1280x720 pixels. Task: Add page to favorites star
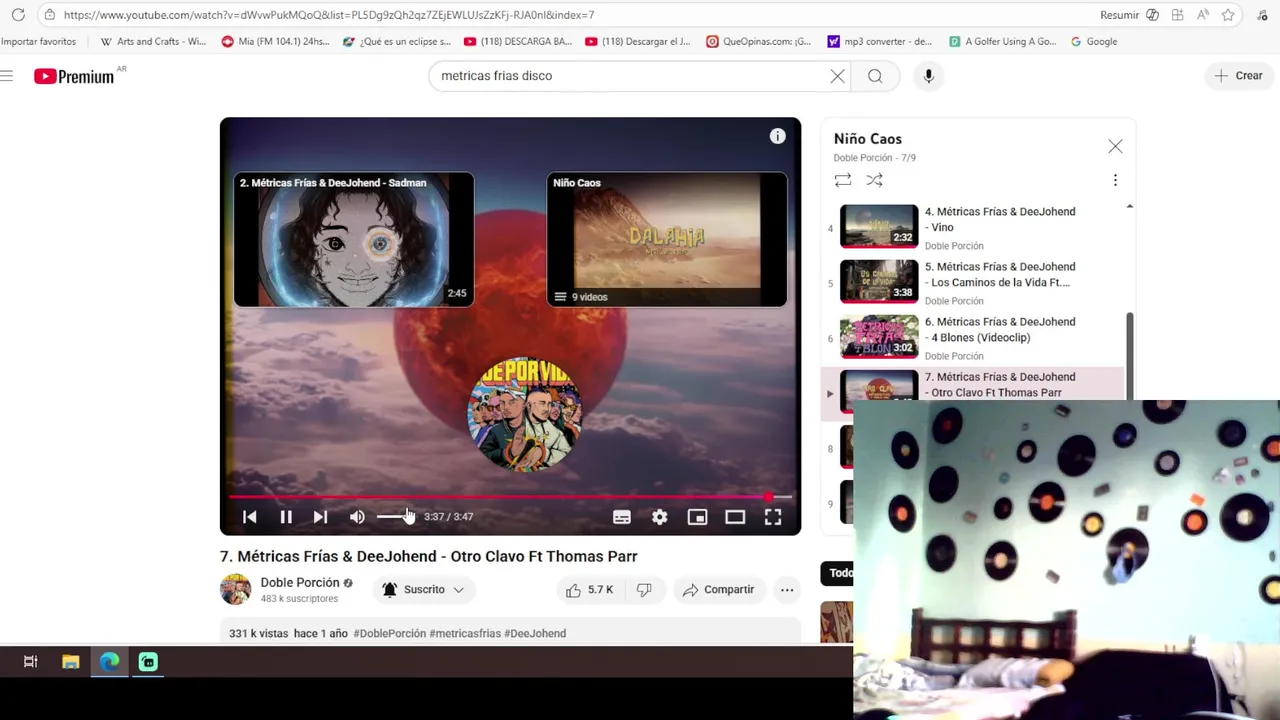coord(1228,15)
